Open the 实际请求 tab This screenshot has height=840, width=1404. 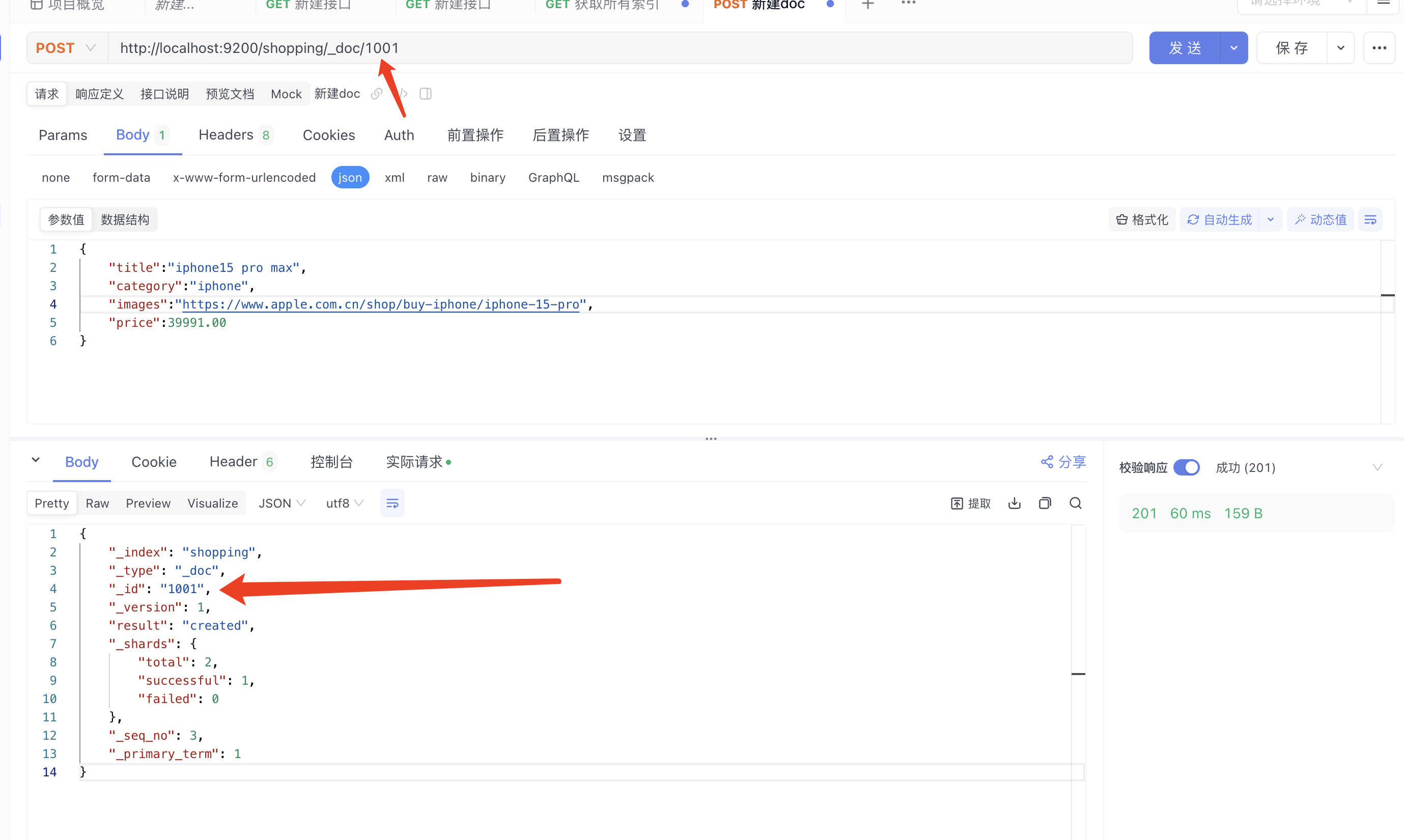tap(417, 462)
